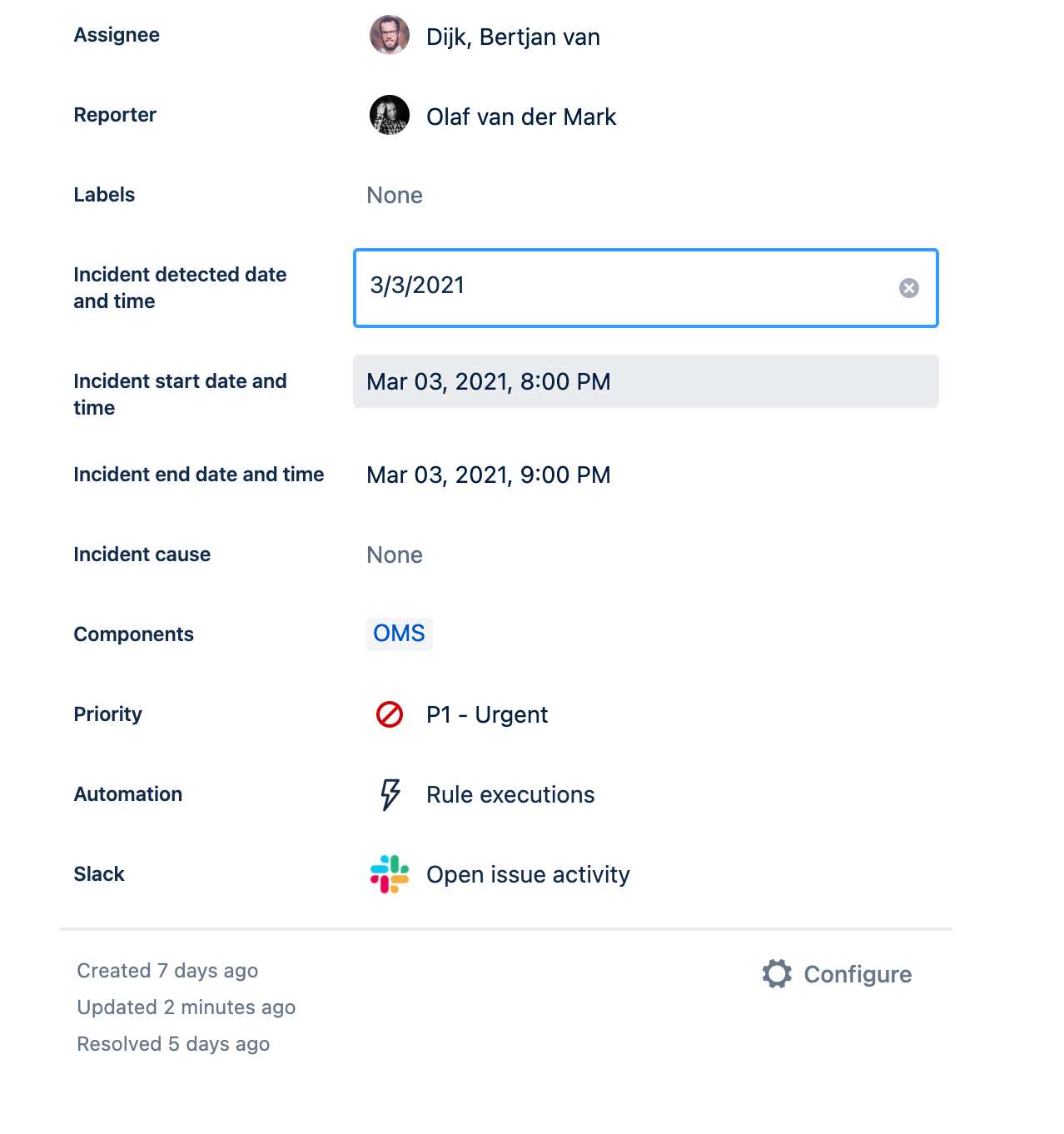This screenshot has width=1064, height=1134.
Task: Set the Incident cause field showing None
Action: coord(395,555)
